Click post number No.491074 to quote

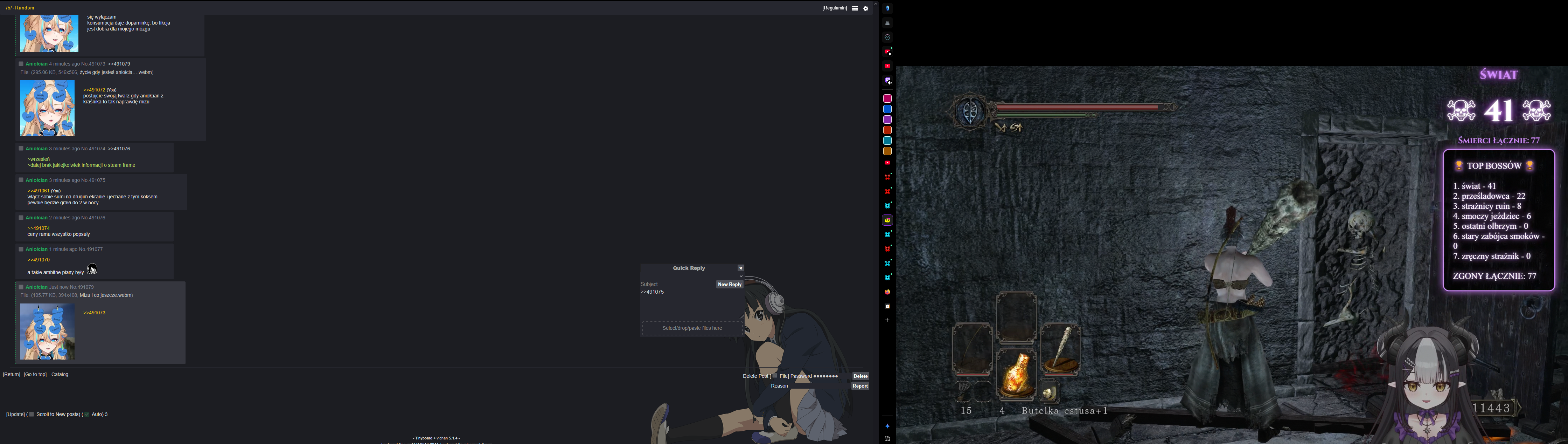(x=94, y=149)
